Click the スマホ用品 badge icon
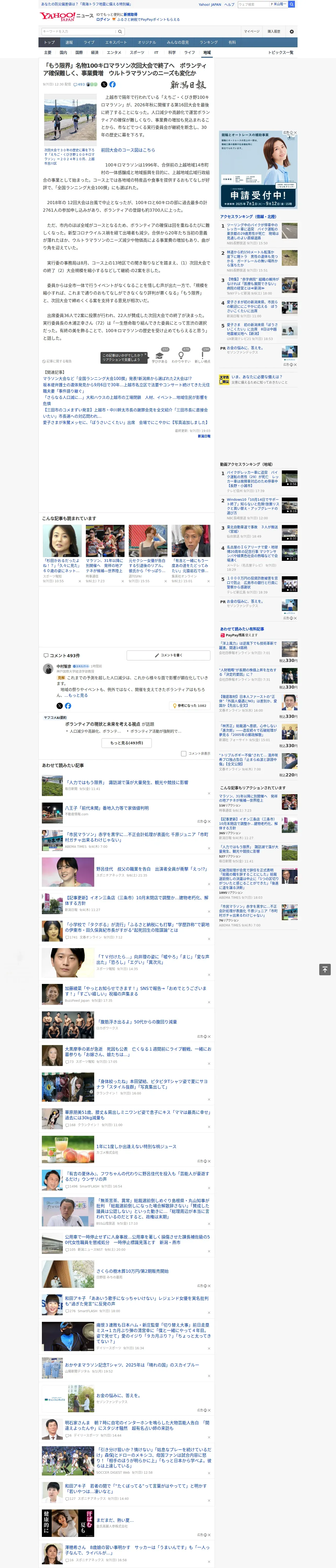The image size is (336, 1568). 225,379
